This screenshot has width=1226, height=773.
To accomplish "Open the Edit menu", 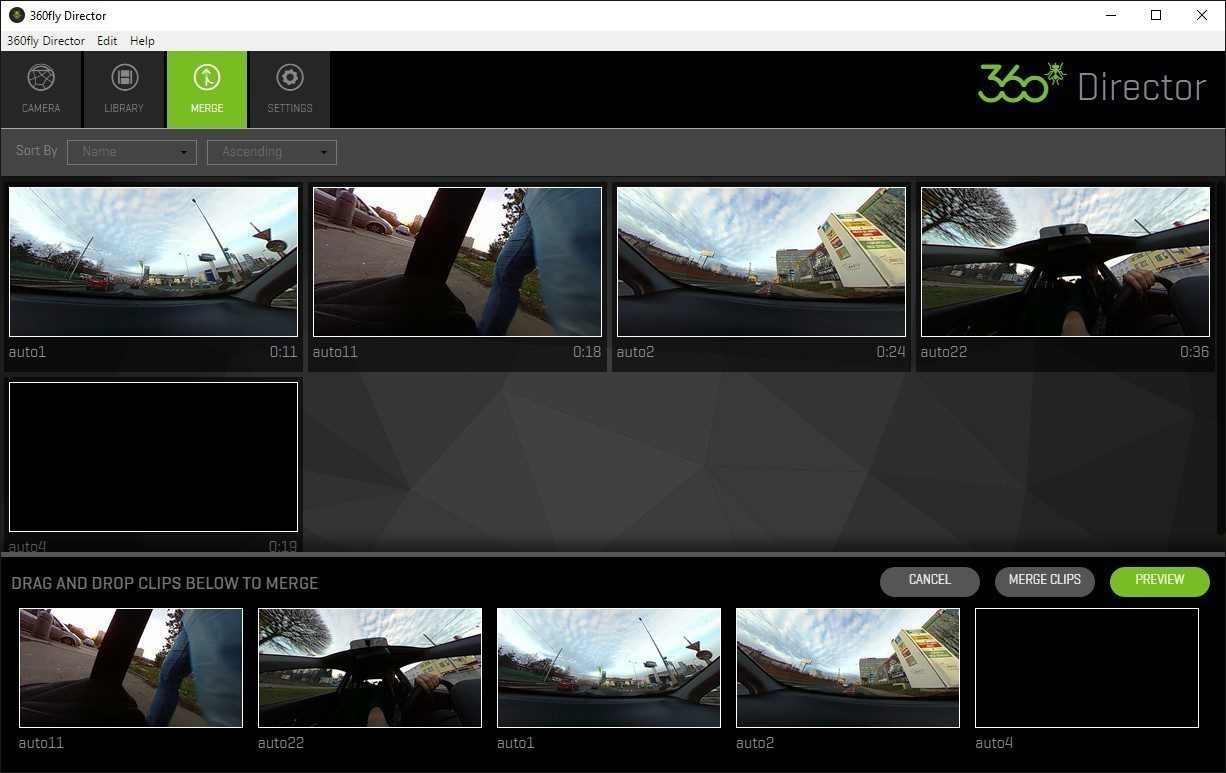I will click(x=107, y=41).
